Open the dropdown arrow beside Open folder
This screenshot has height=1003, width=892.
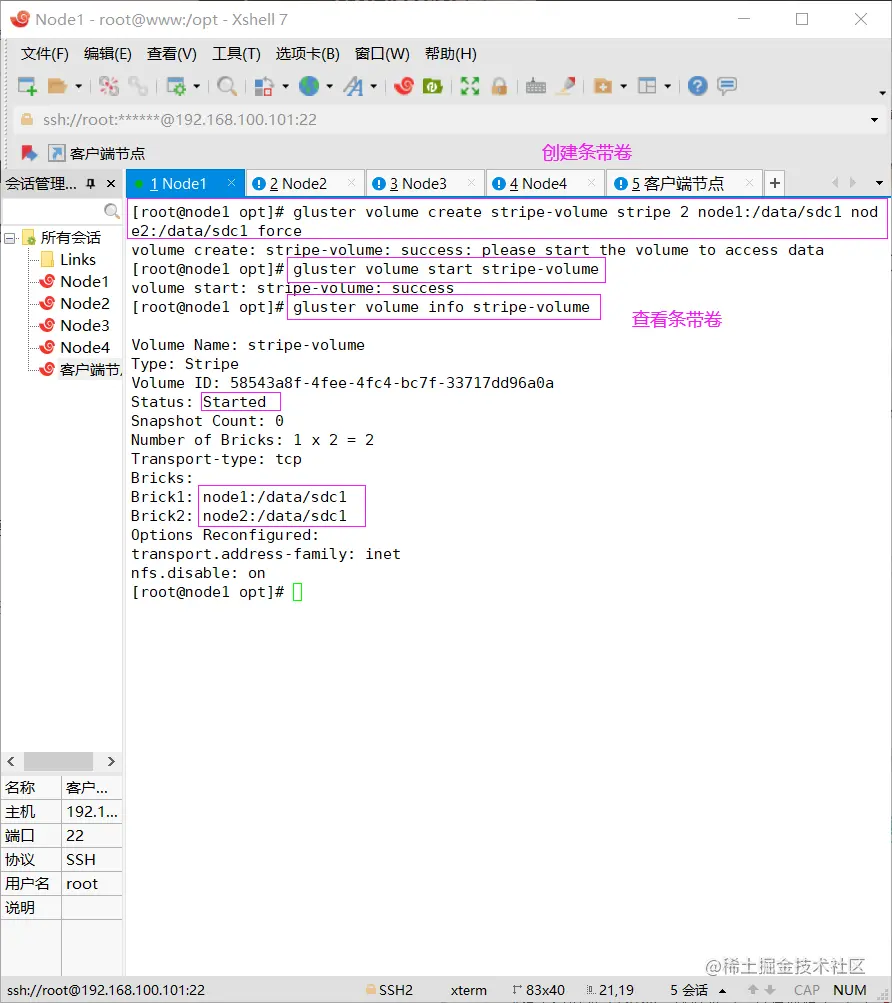point(79,86)
